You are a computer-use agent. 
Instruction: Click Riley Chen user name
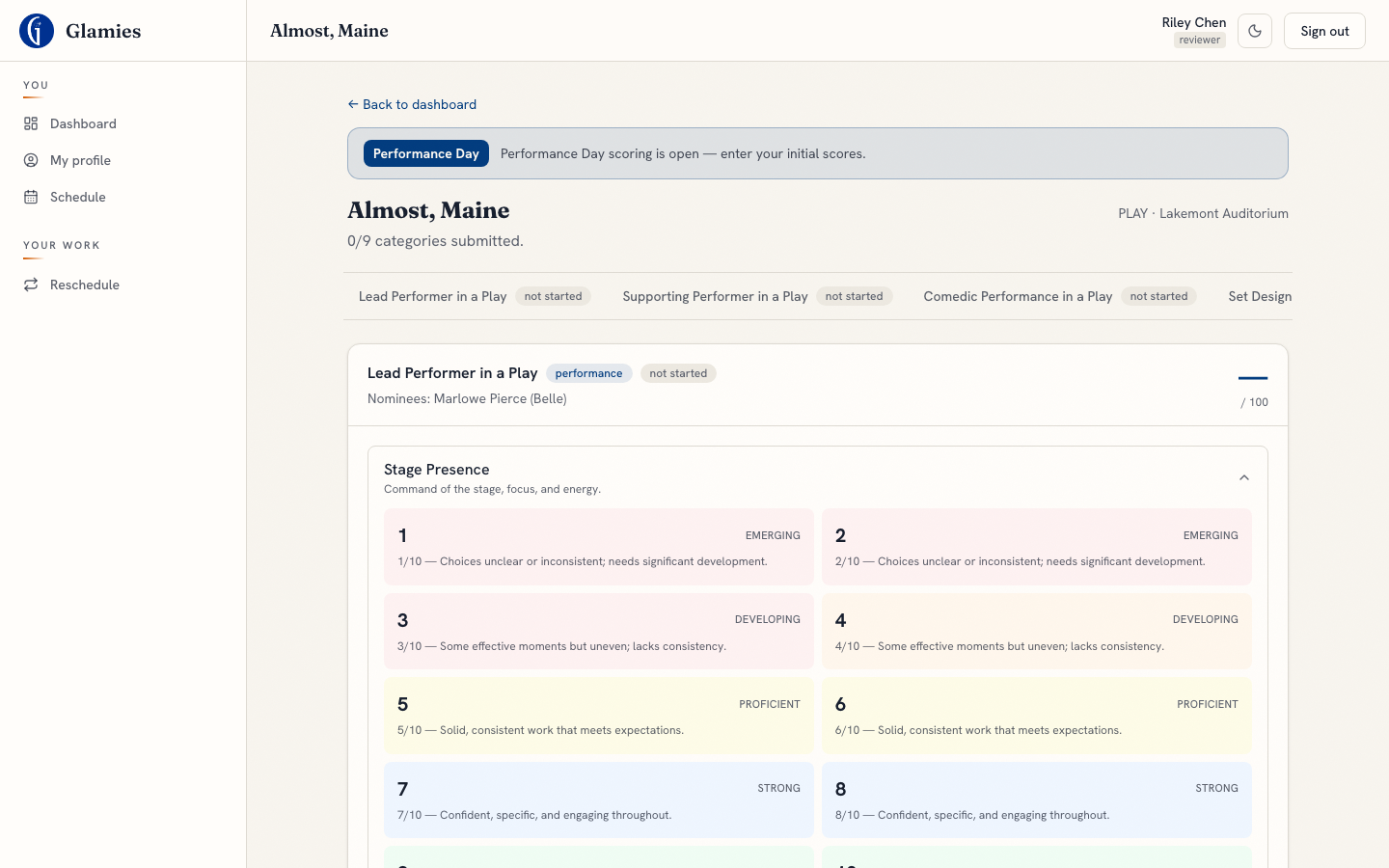[1194, 22]
